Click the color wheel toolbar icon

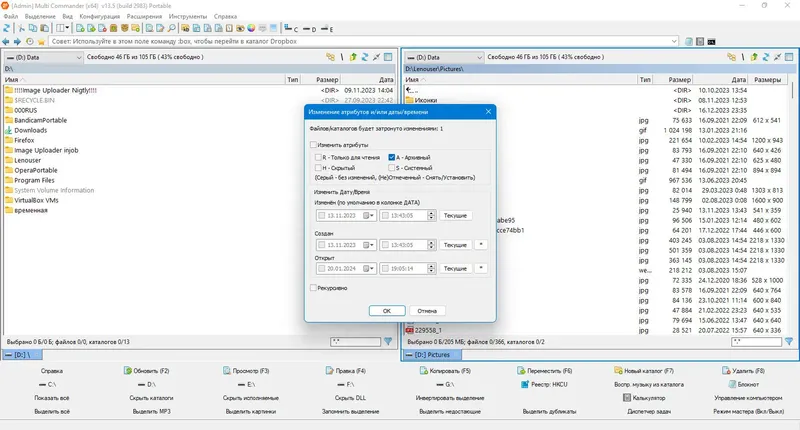click(x=251, y=29)
